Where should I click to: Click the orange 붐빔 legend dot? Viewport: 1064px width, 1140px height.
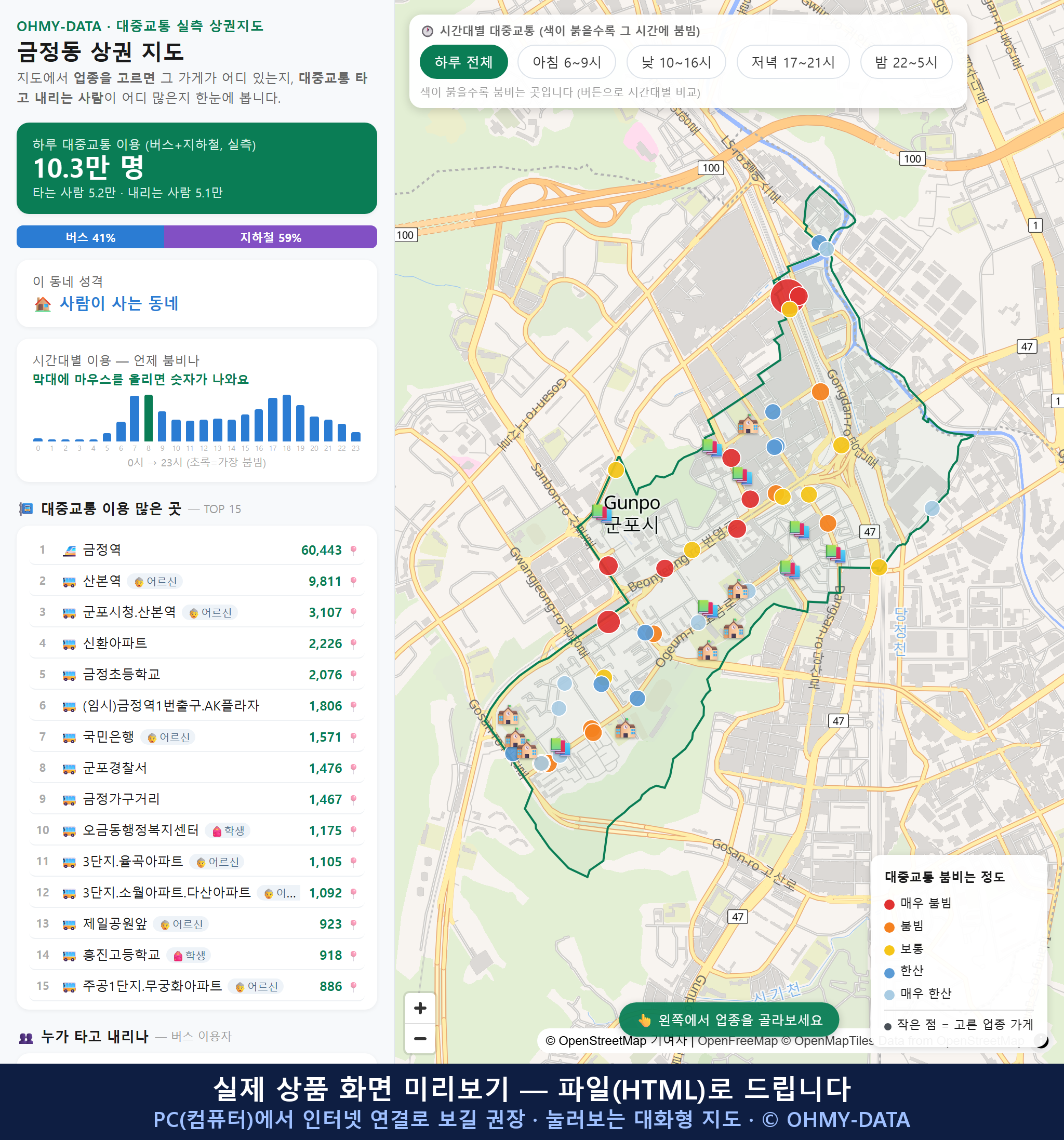pos(889,927)
